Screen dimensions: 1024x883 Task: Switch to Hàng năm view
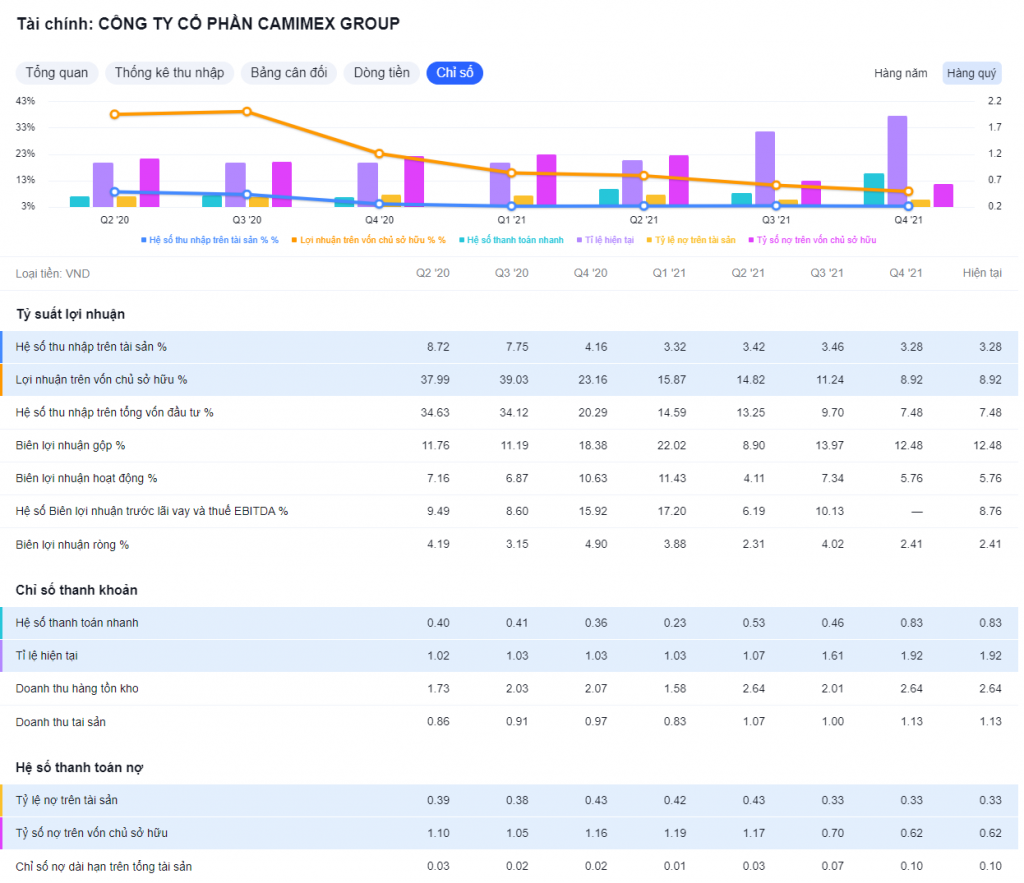click(901, 73)
